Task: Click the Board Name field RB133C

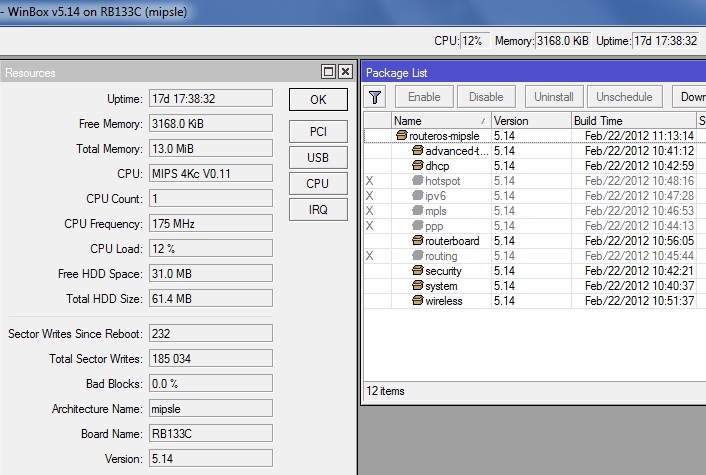Action: 211,434
